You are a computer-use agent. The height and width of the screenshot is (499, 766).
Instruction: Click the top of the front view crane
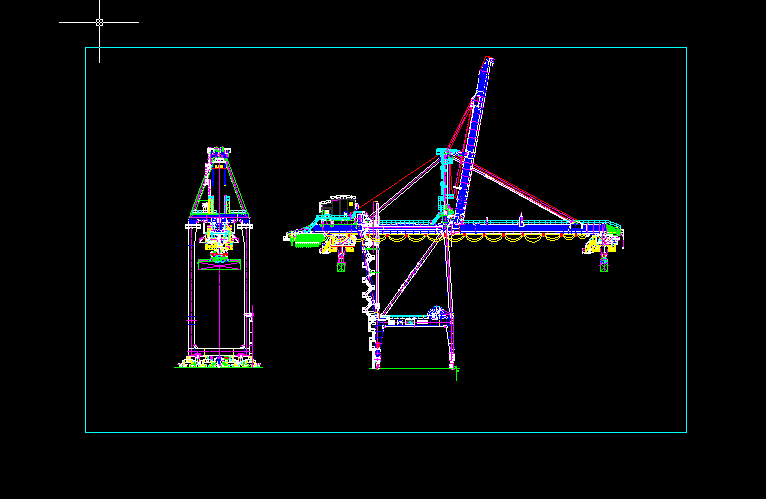pyautogui.click(x=218, y=152)
